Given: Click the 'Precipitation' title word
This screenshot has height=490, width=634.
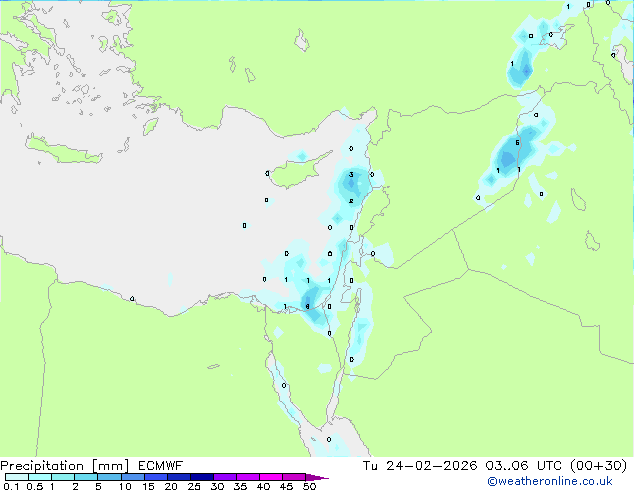Looking at the screenshot, I should pos(42,466).
